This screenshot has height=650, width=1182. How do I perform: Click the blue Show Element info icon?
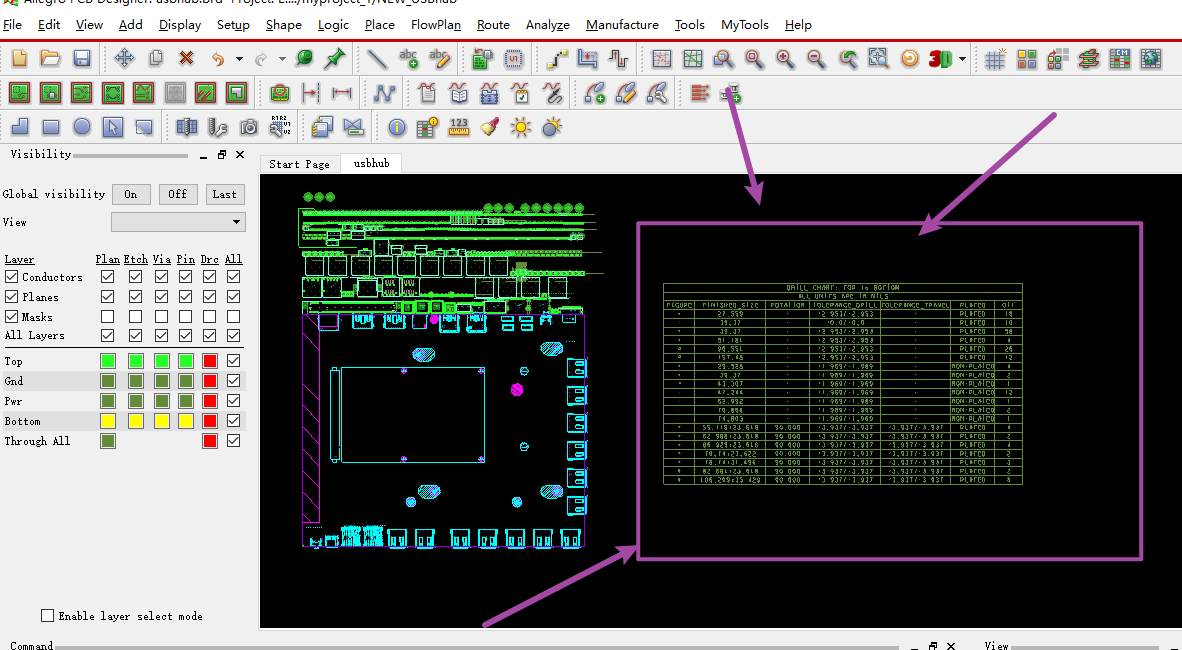[x=397, y=127]
